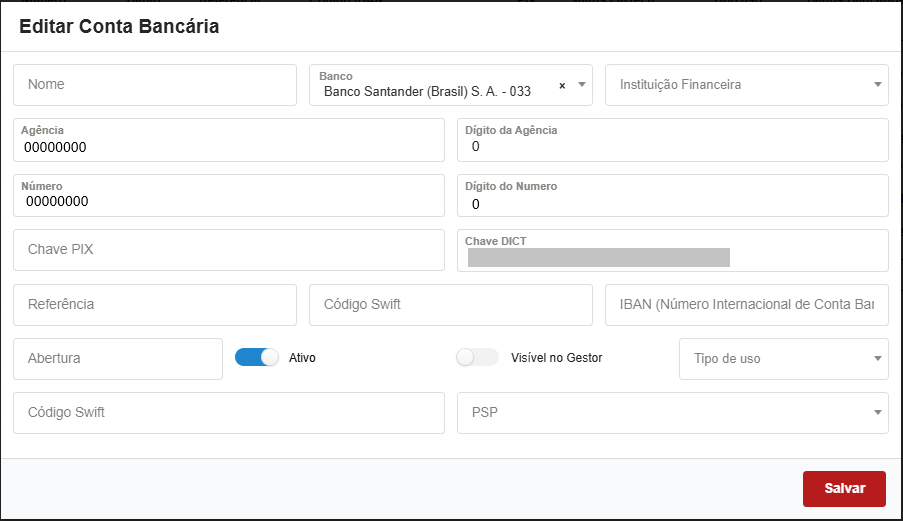Click the Salvar button
Screen dimensions: 903x521
844,488
